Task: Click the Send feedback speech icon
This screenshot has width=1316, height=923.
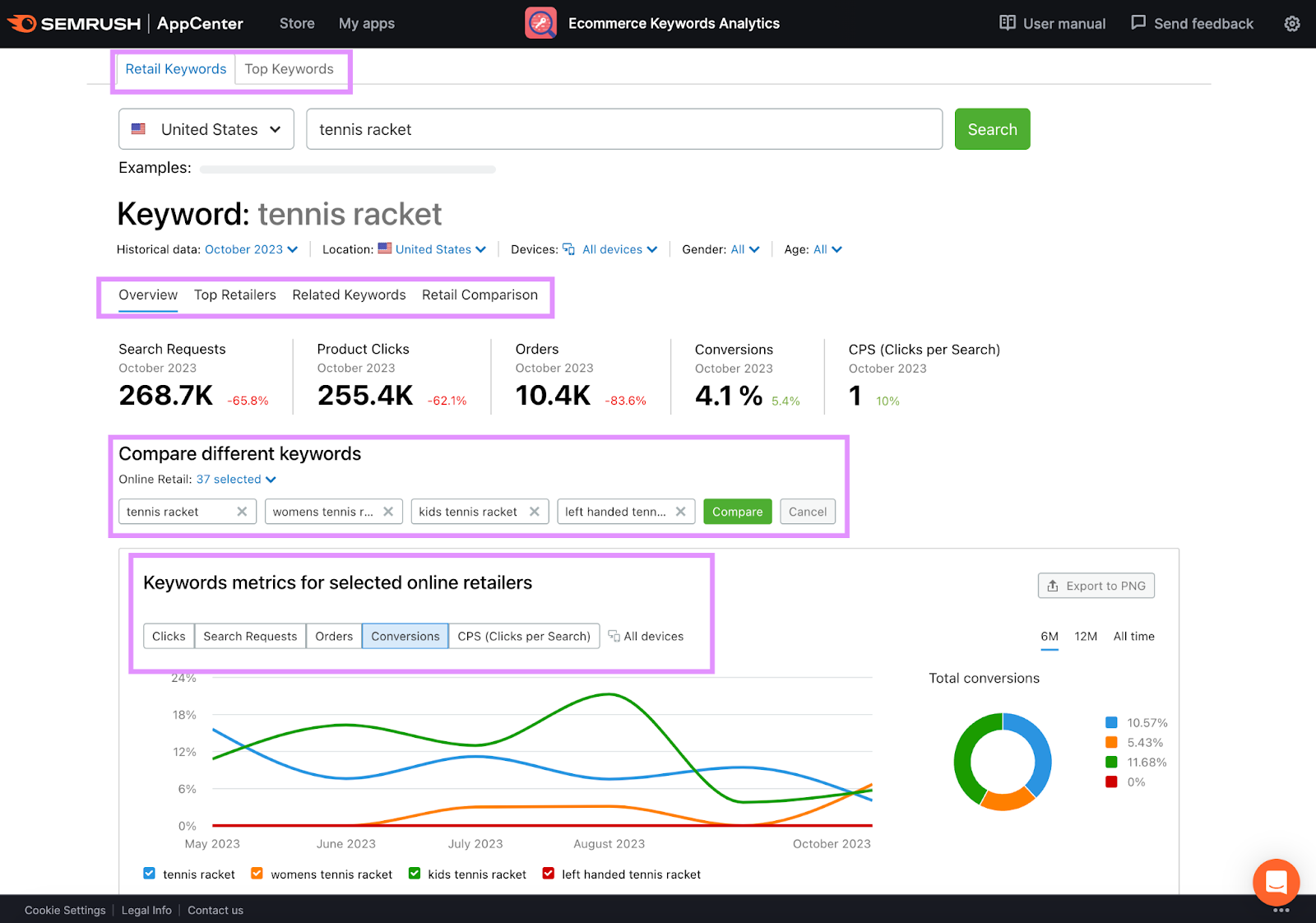Action: pos(1138,23)
